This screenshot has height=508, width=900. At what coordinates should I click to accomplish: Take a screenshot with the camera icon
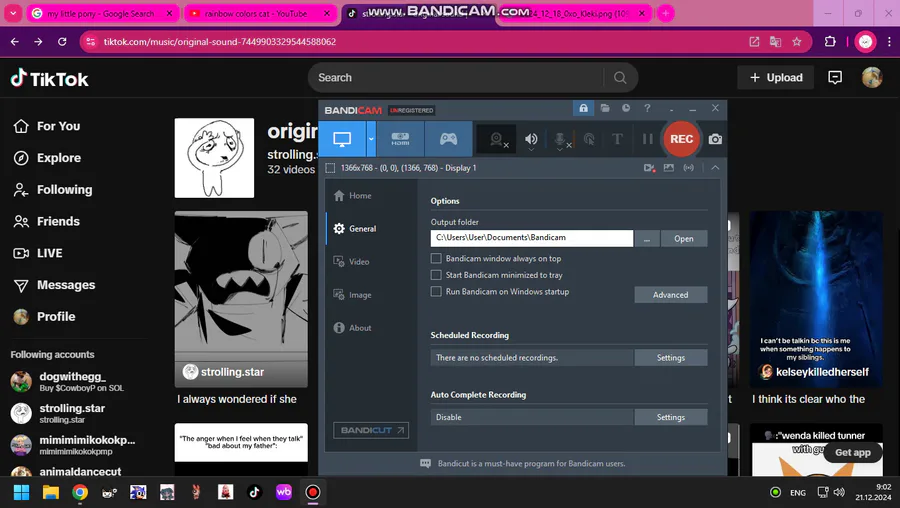click(715, 139)
